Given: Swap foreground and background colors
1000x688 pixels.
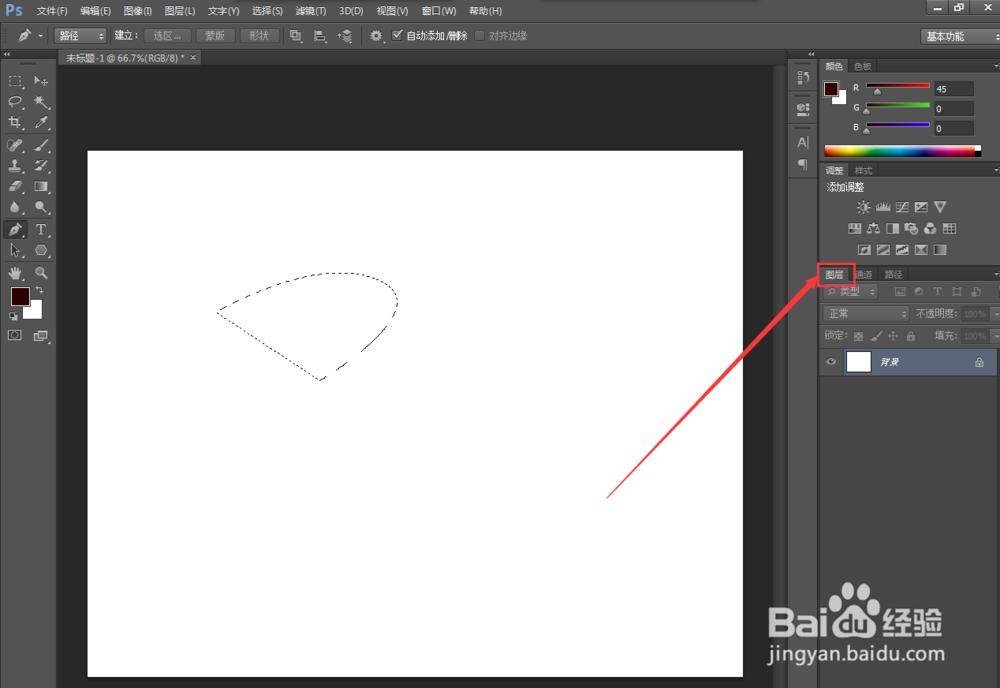Looking at the screenshot, I should (x=40, y=290).
